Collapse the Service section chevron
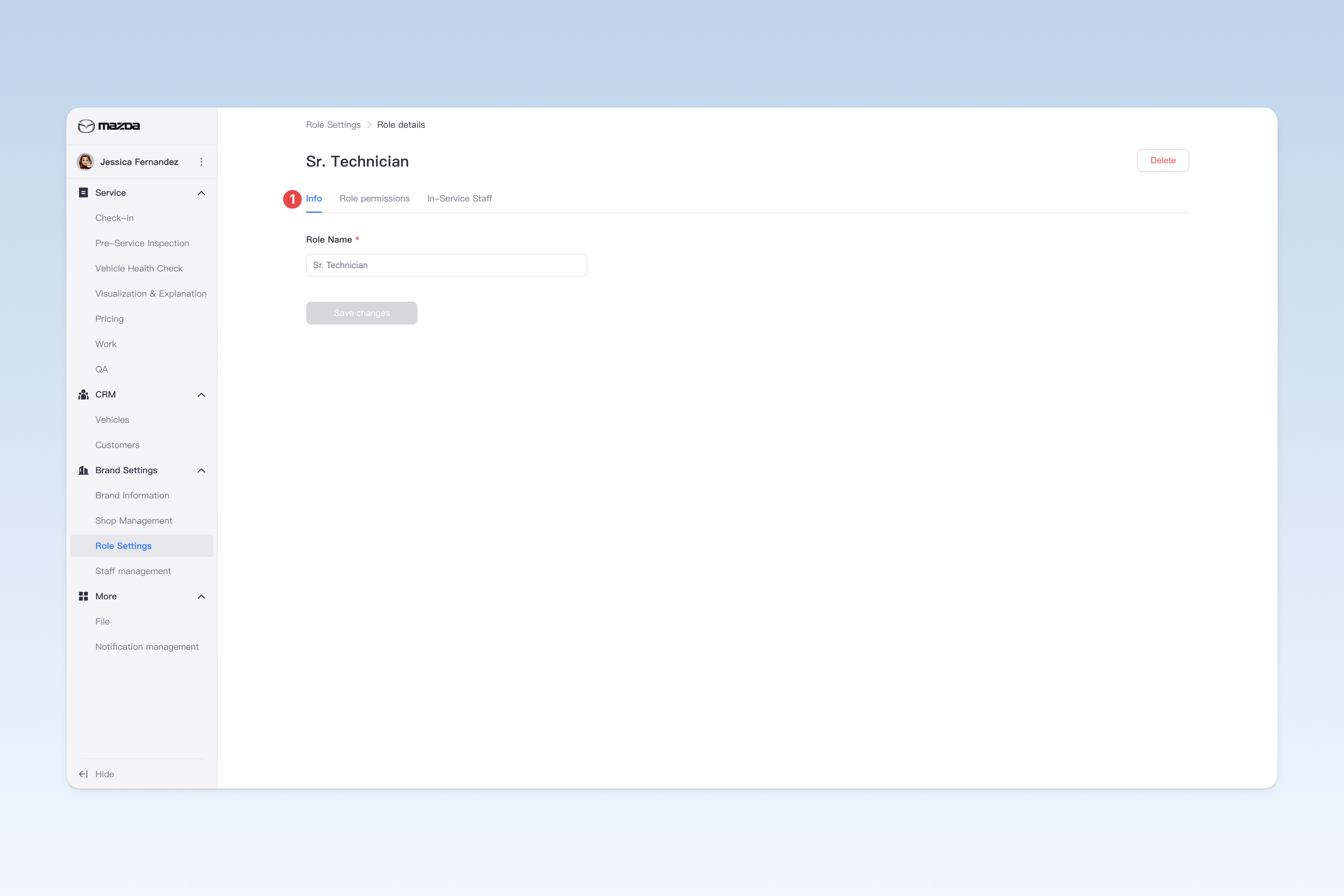Viewport: 1344px width, 896px height. tap(201, 193)
